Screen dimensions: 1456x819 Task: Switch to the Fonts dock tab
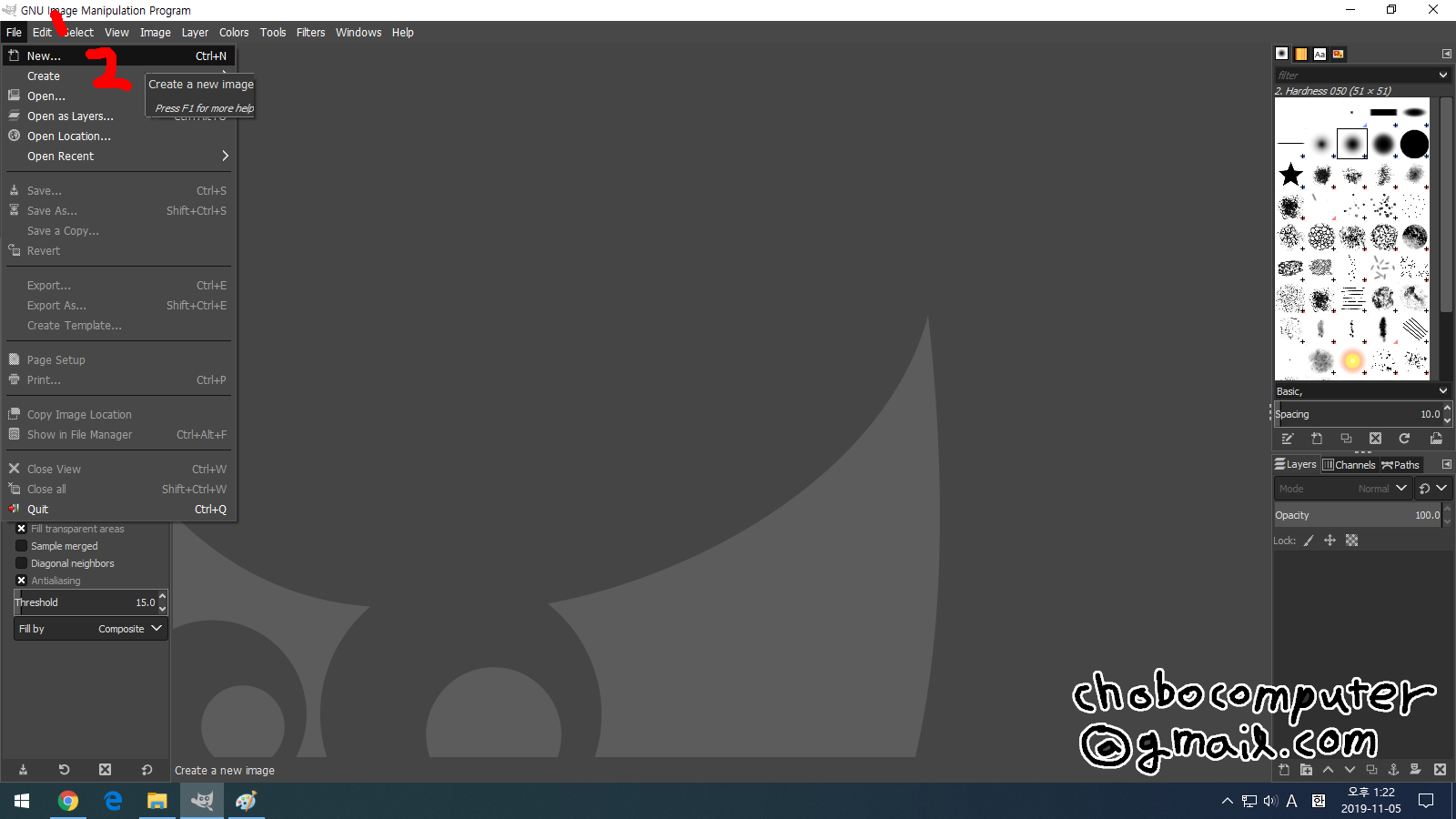[1319, 54]
